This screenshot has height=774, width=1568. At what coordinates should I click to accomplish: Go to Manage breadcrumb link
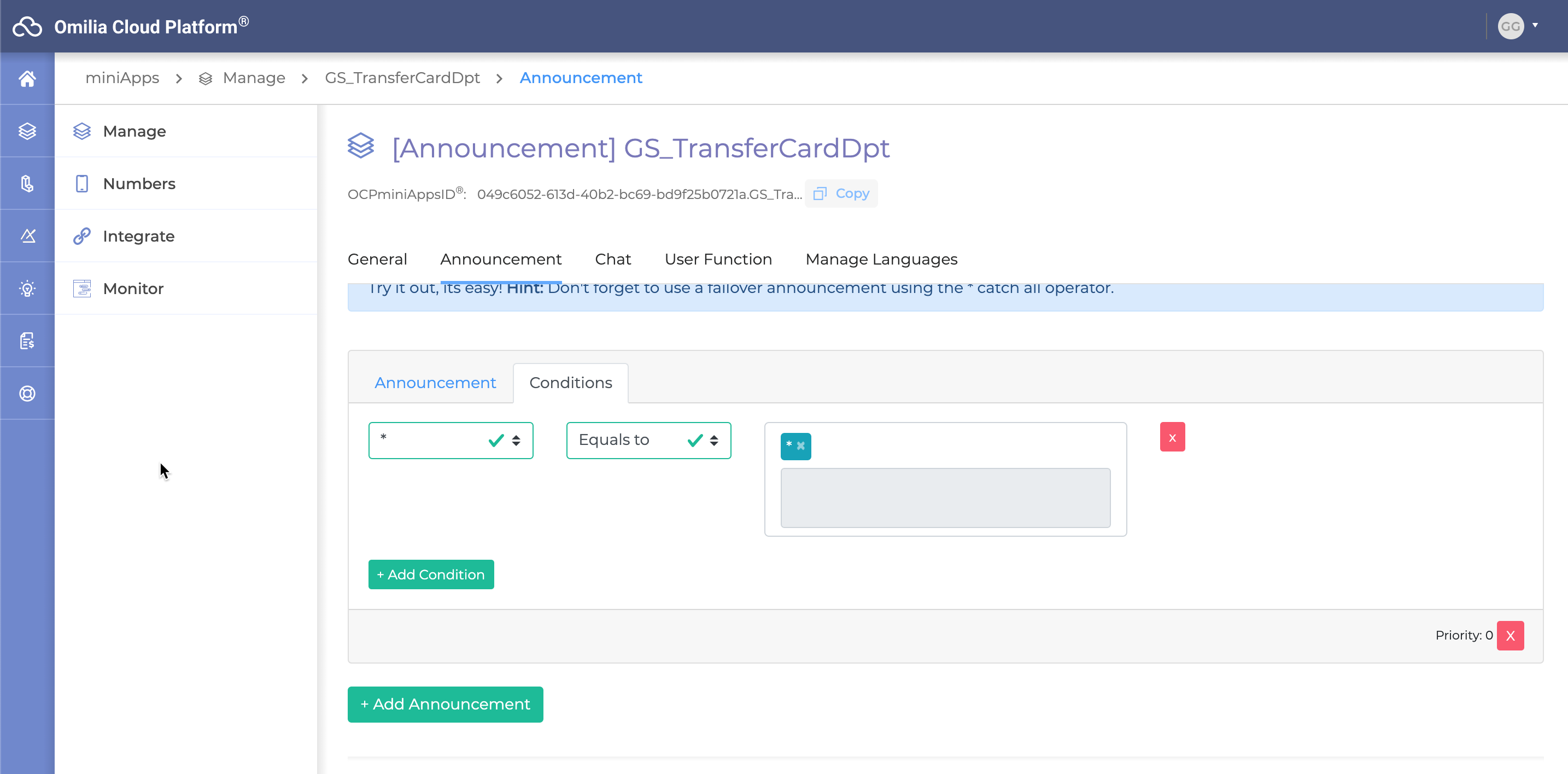pyautogui.click(x=254, y=78)
